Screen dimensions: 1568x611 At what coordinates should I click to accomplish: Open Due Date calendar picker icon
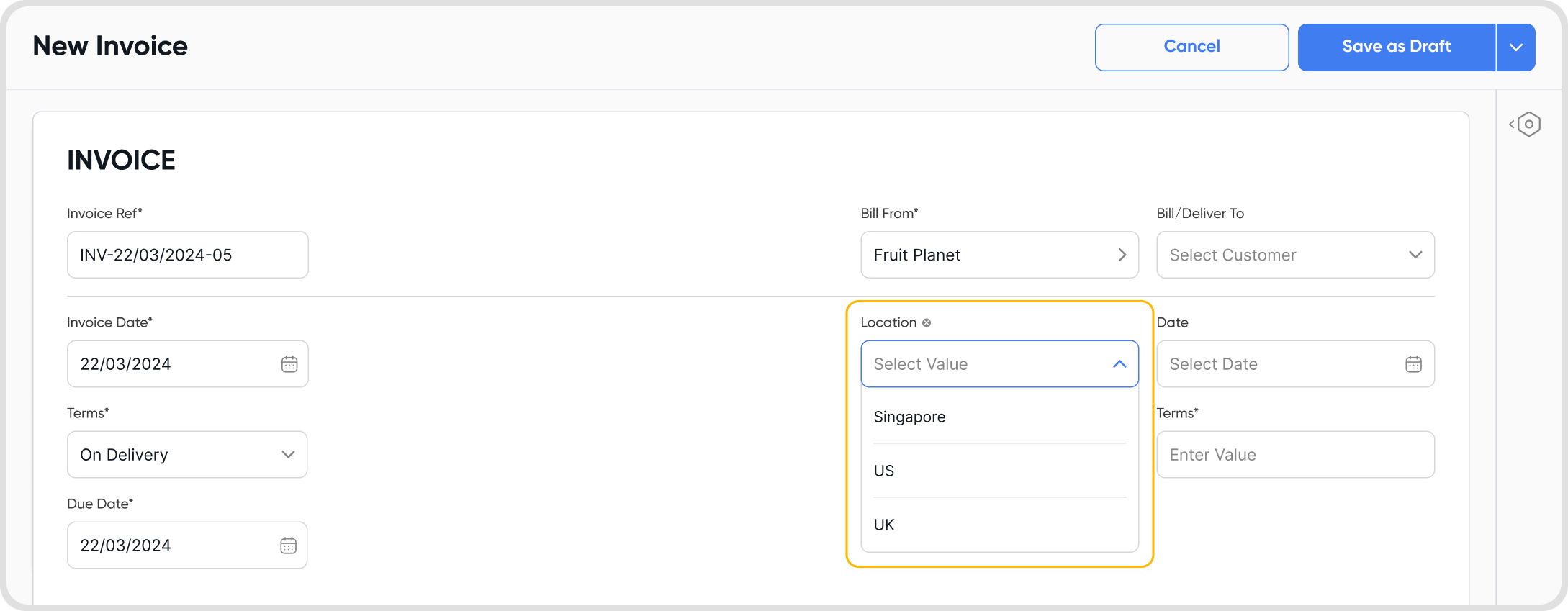click(x=288, y=546)
